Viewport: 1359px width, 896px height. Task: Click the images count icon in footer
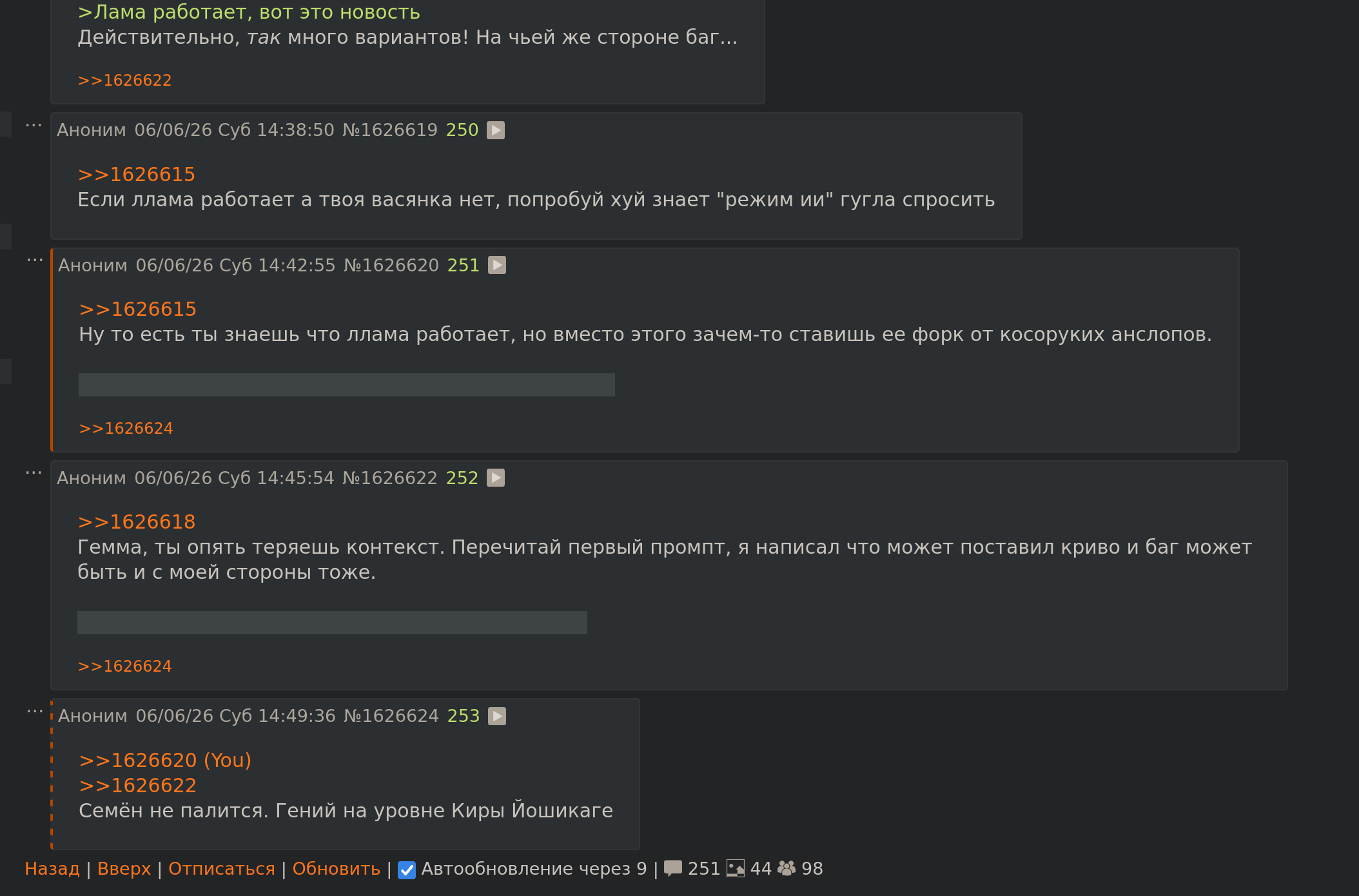click(x=736, y=868)
